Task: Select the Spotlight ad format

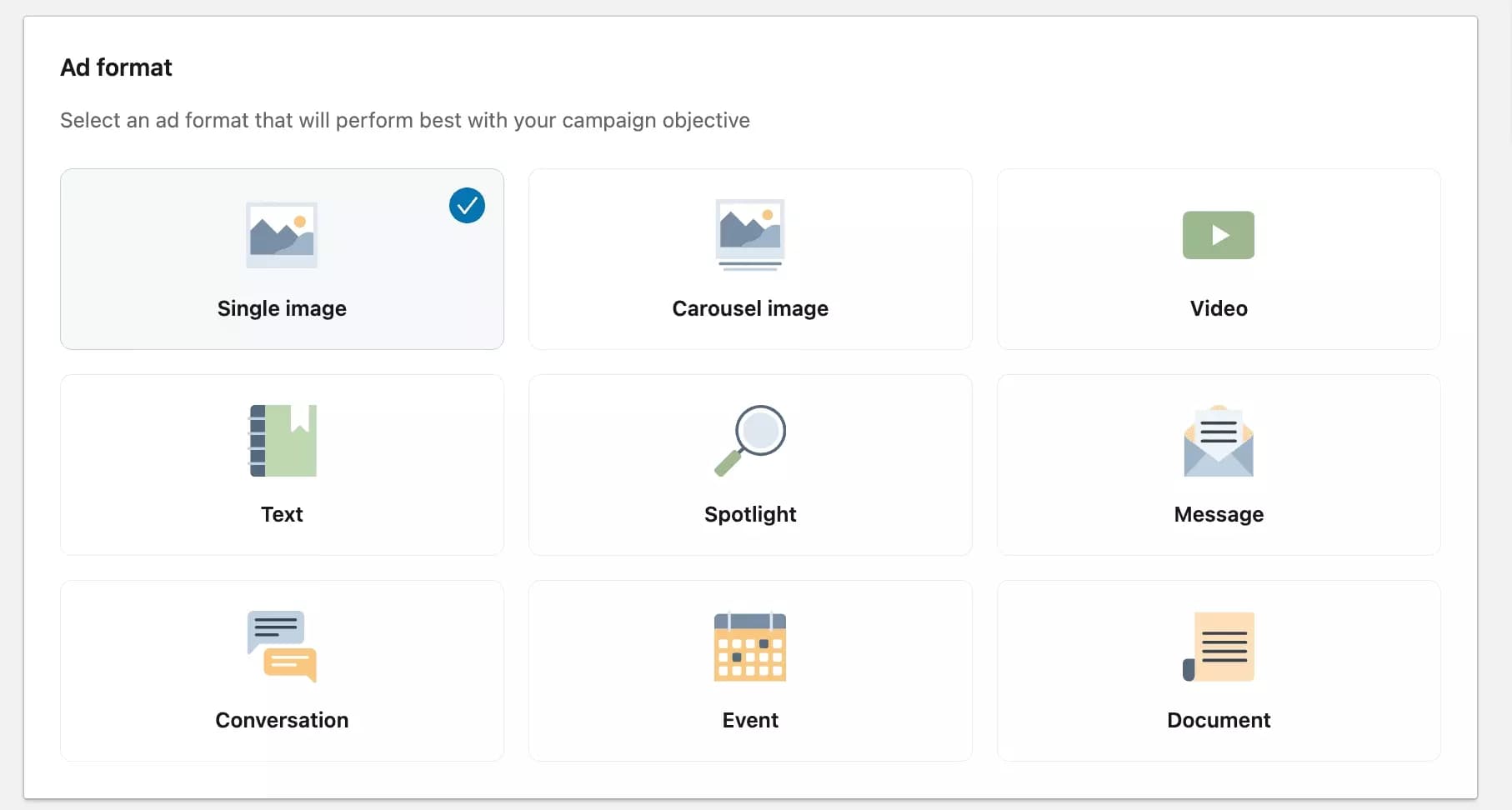Action: 749,465
